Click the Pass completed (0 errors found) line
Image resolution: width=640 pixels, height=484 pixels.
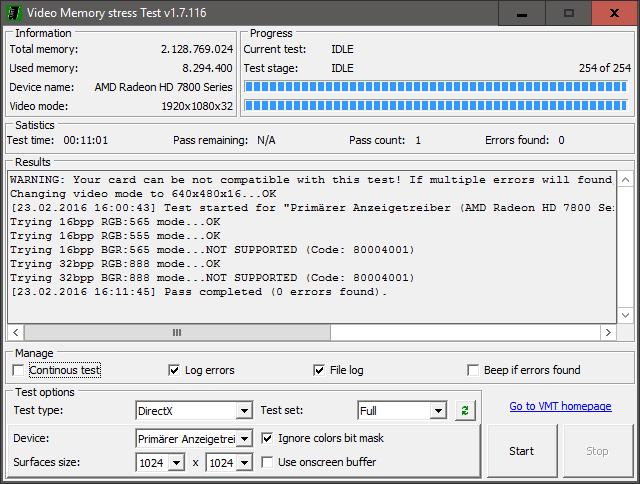(199, 292)
